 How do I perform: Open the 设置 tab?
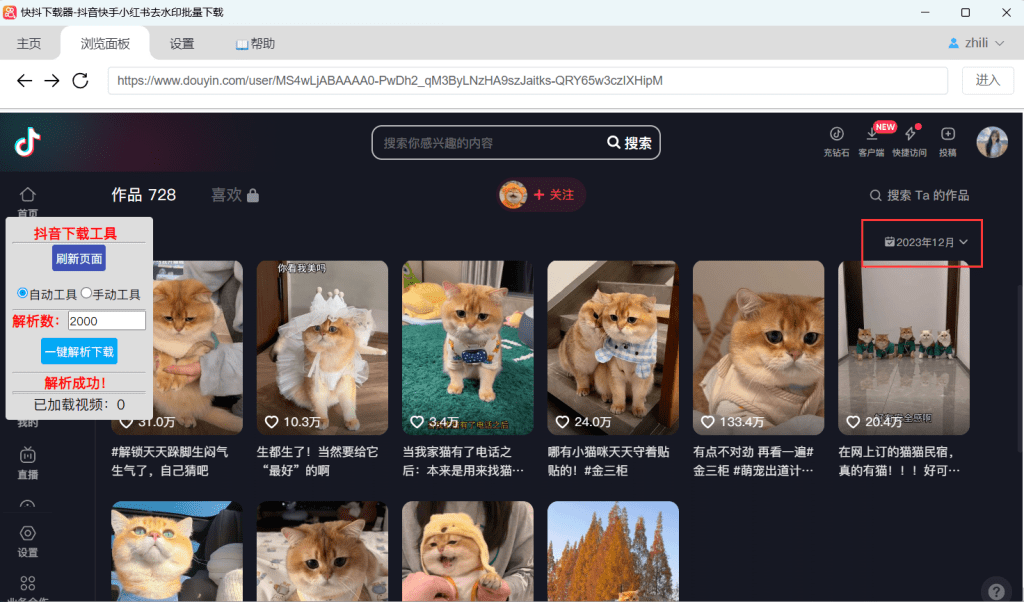click(x=182, y=44)
